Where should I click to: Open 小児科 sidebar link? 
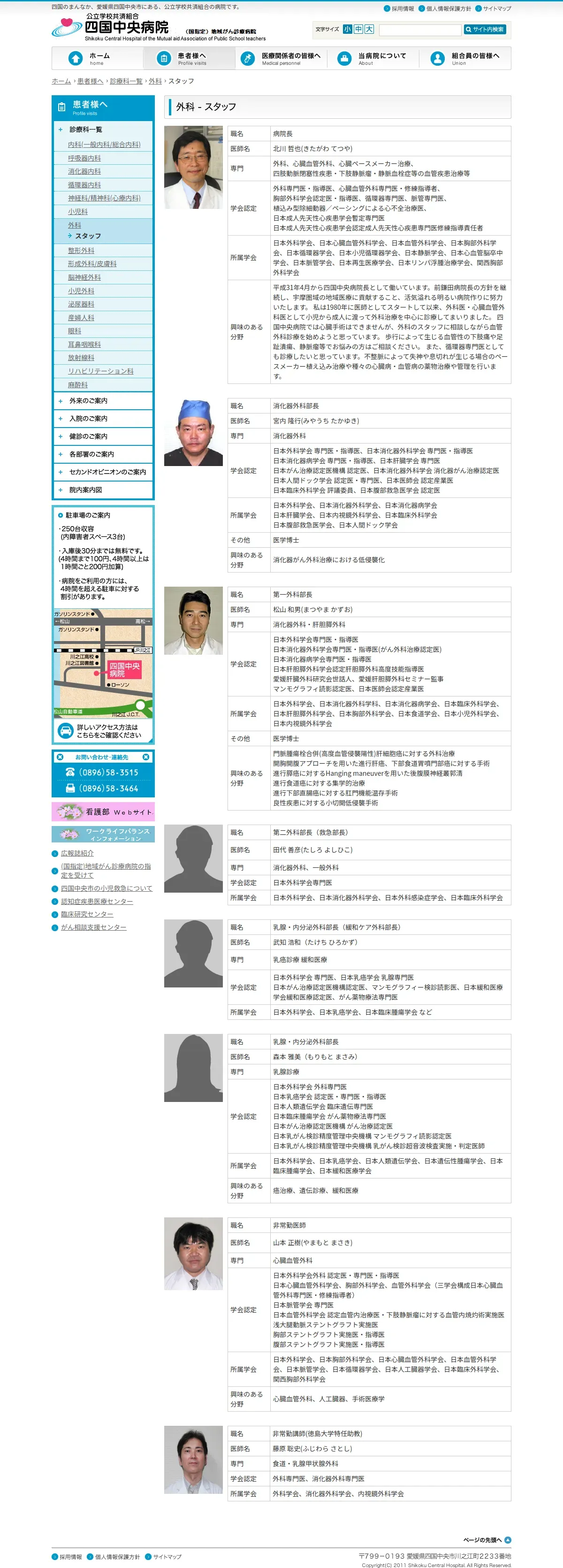click(x=78, y=212)
